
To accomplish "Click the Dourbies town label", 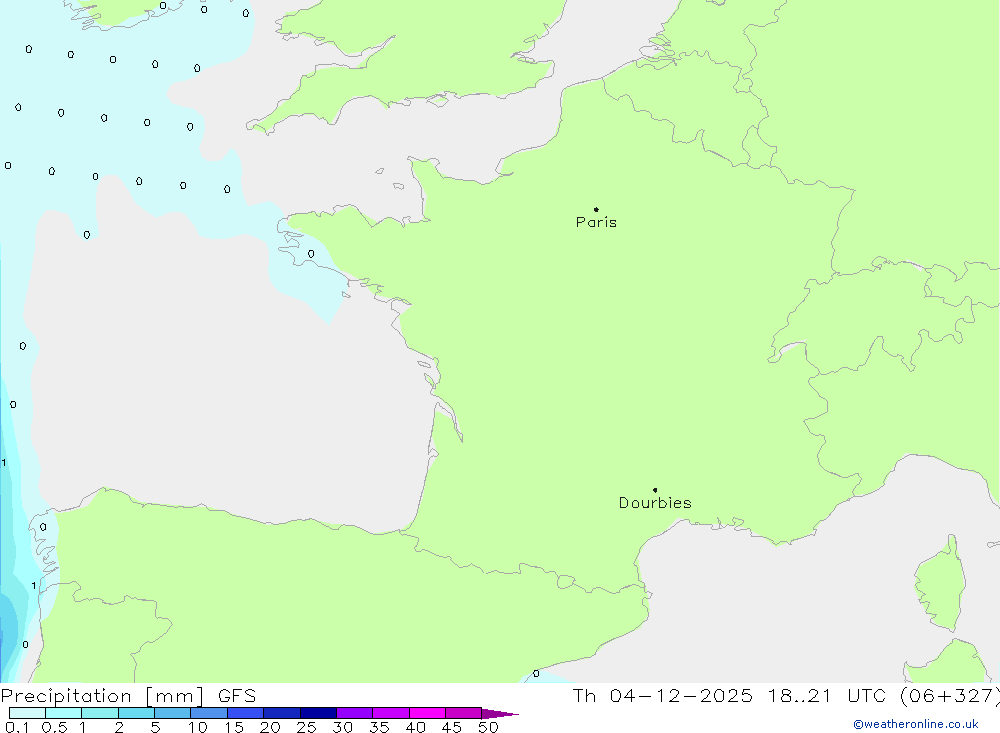I will pos(655,503).
